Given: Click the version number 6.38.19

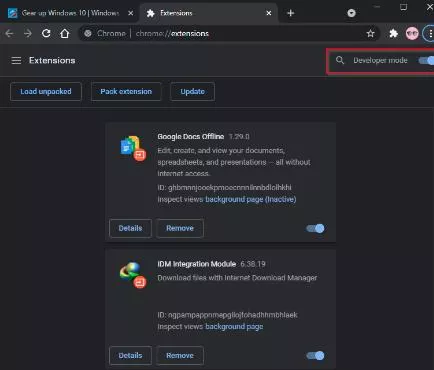Looking at the screenshot, I should click(253, 264).
